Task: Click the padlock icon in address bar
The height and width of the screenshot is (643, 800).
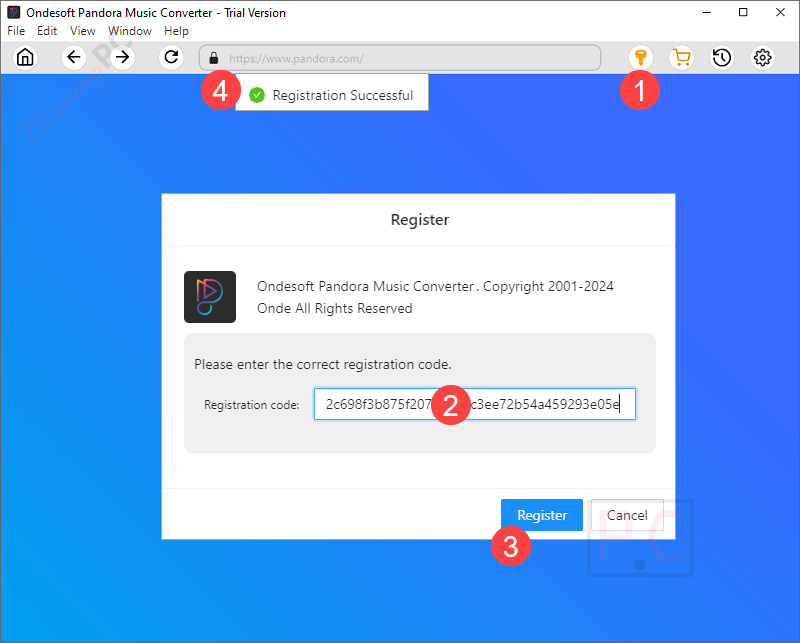Action: click(214, 58)
